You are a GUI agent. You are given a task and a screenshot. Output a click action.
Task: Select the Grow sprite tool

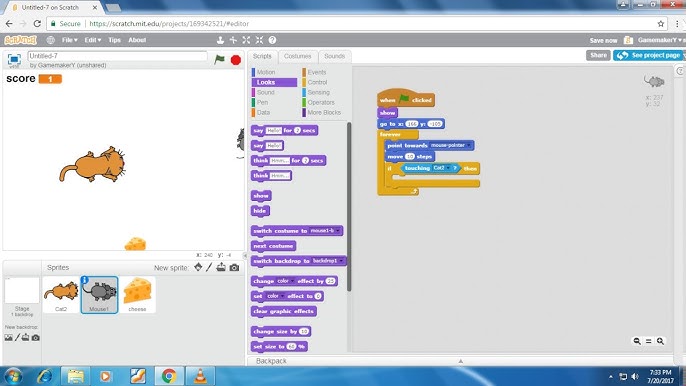(x=246, y=40)
